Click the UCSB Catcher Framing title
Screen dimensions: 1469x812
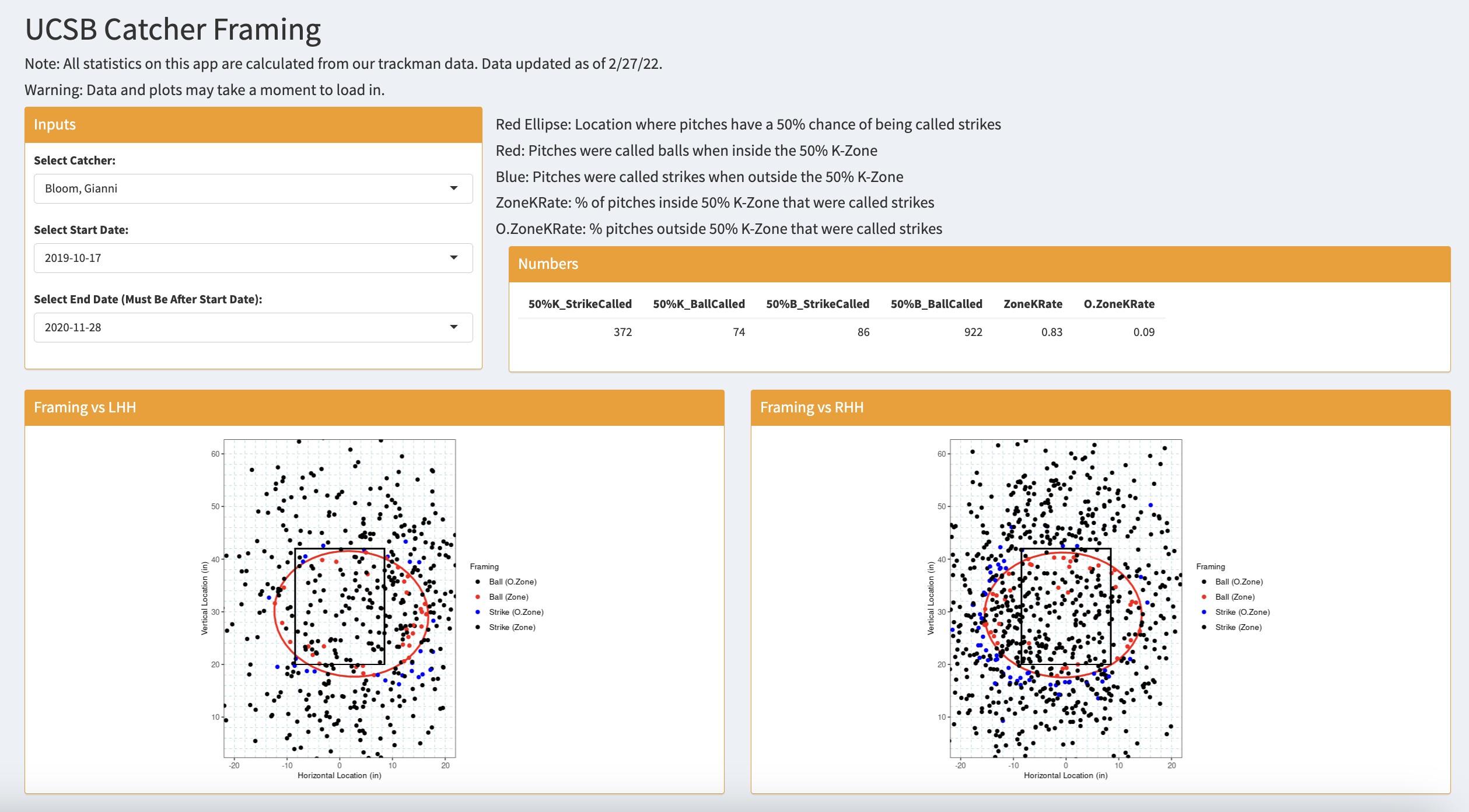click(x=173, y=29)
